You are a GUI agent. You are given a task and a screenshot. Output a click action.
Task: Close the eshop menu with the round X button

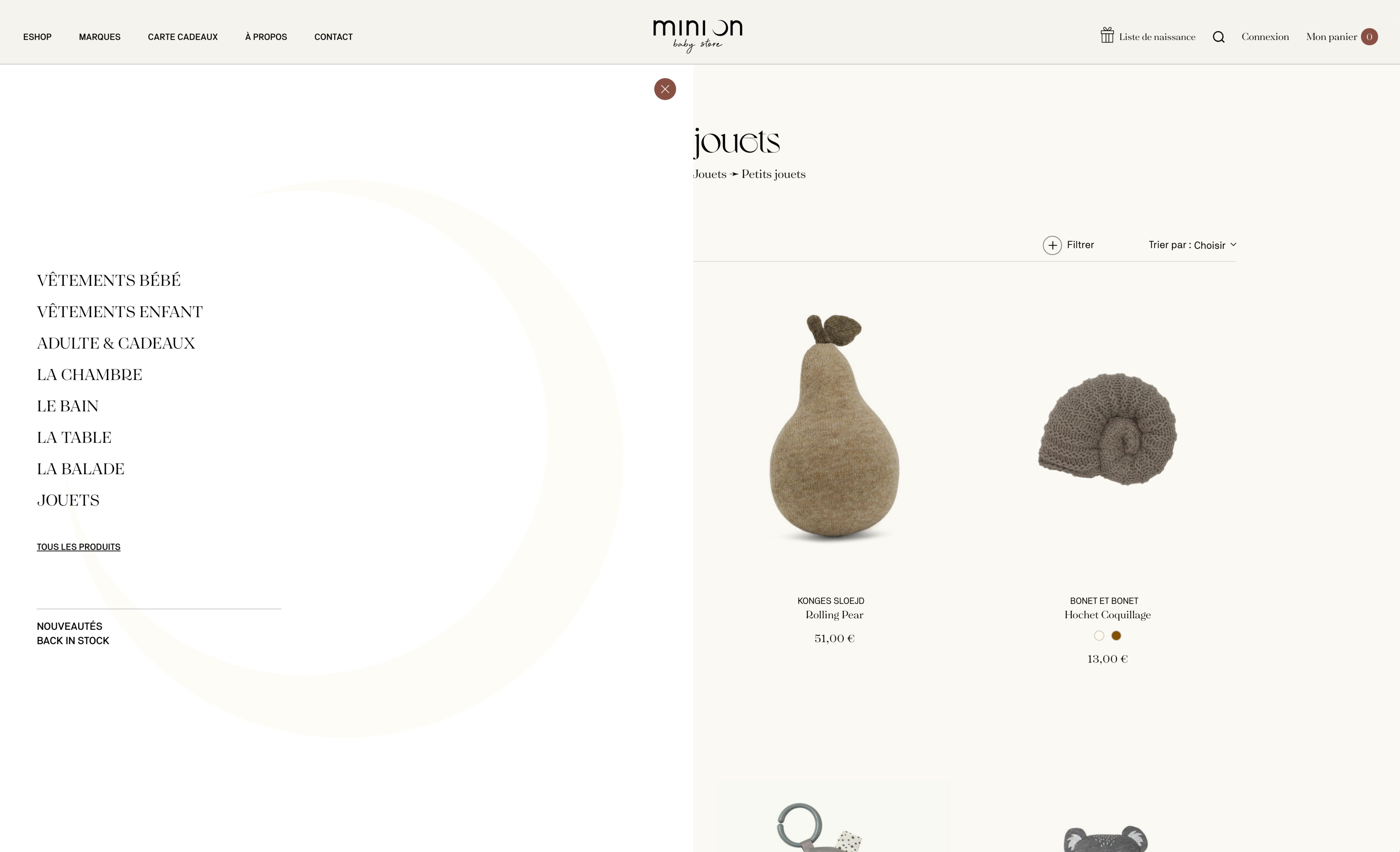click(665, 89)
